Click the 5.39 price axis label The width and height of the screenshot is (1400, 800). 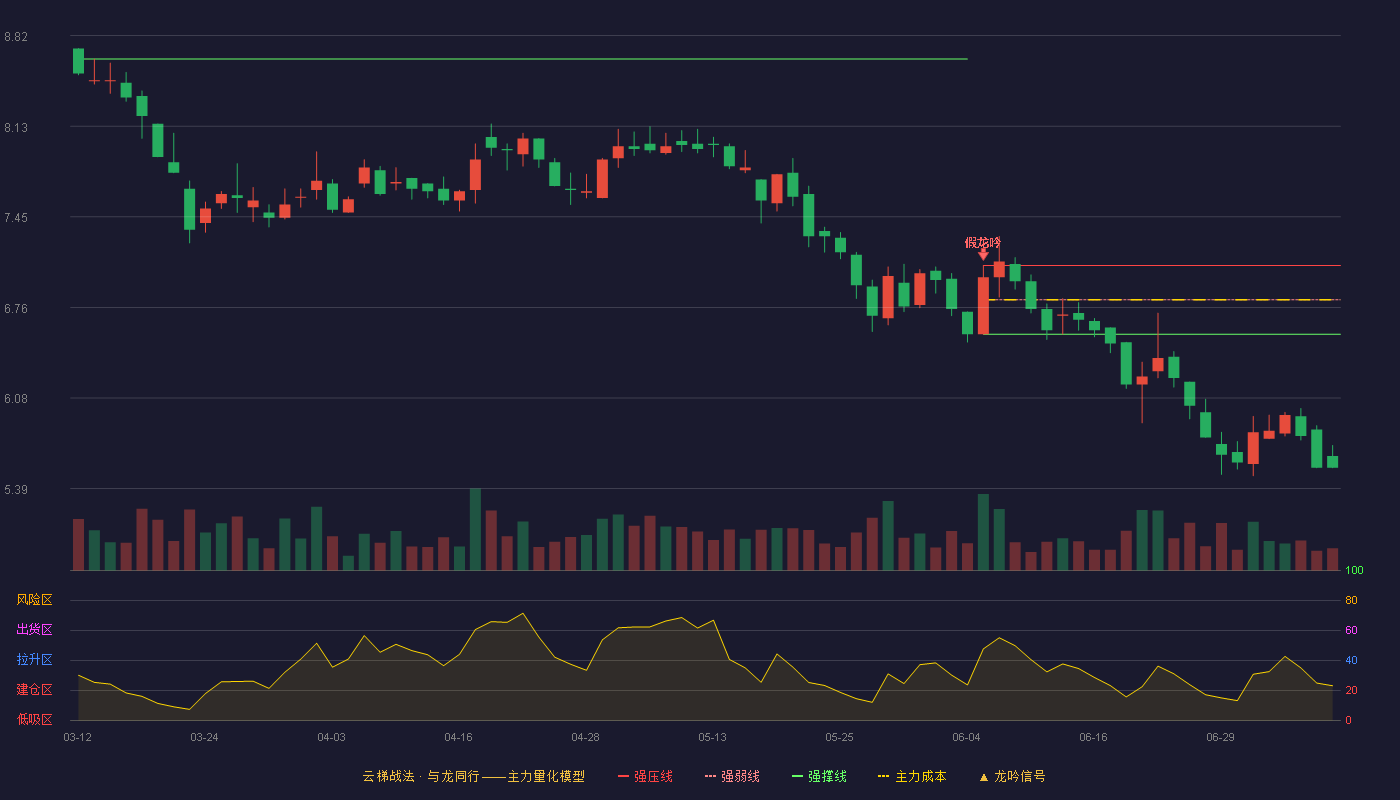[x=16, y=490]
